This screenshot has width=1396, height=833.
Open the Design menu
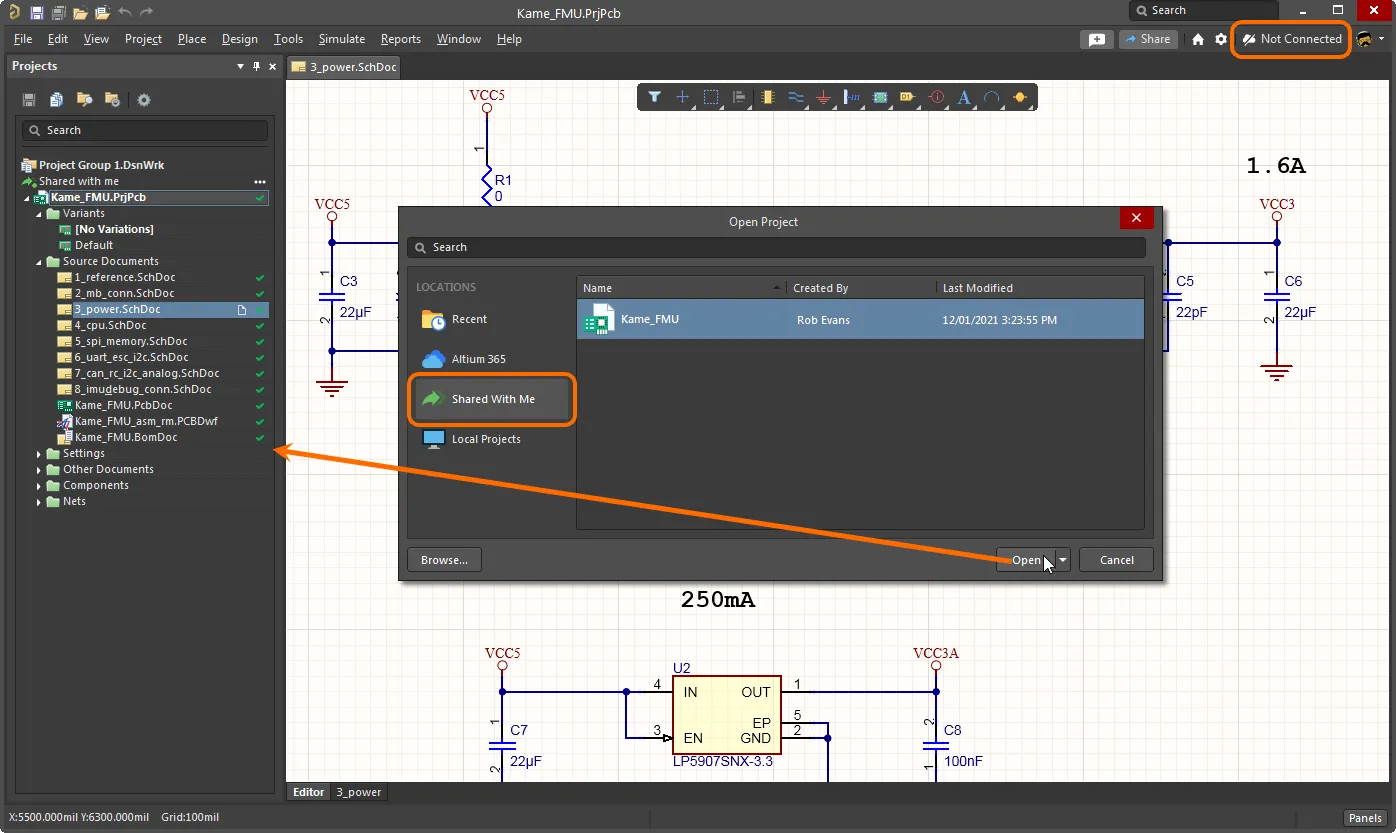[x=240, y=39]
